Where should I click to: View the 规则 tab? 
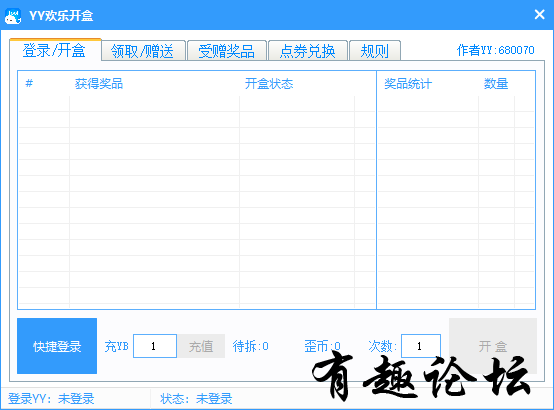375,51
